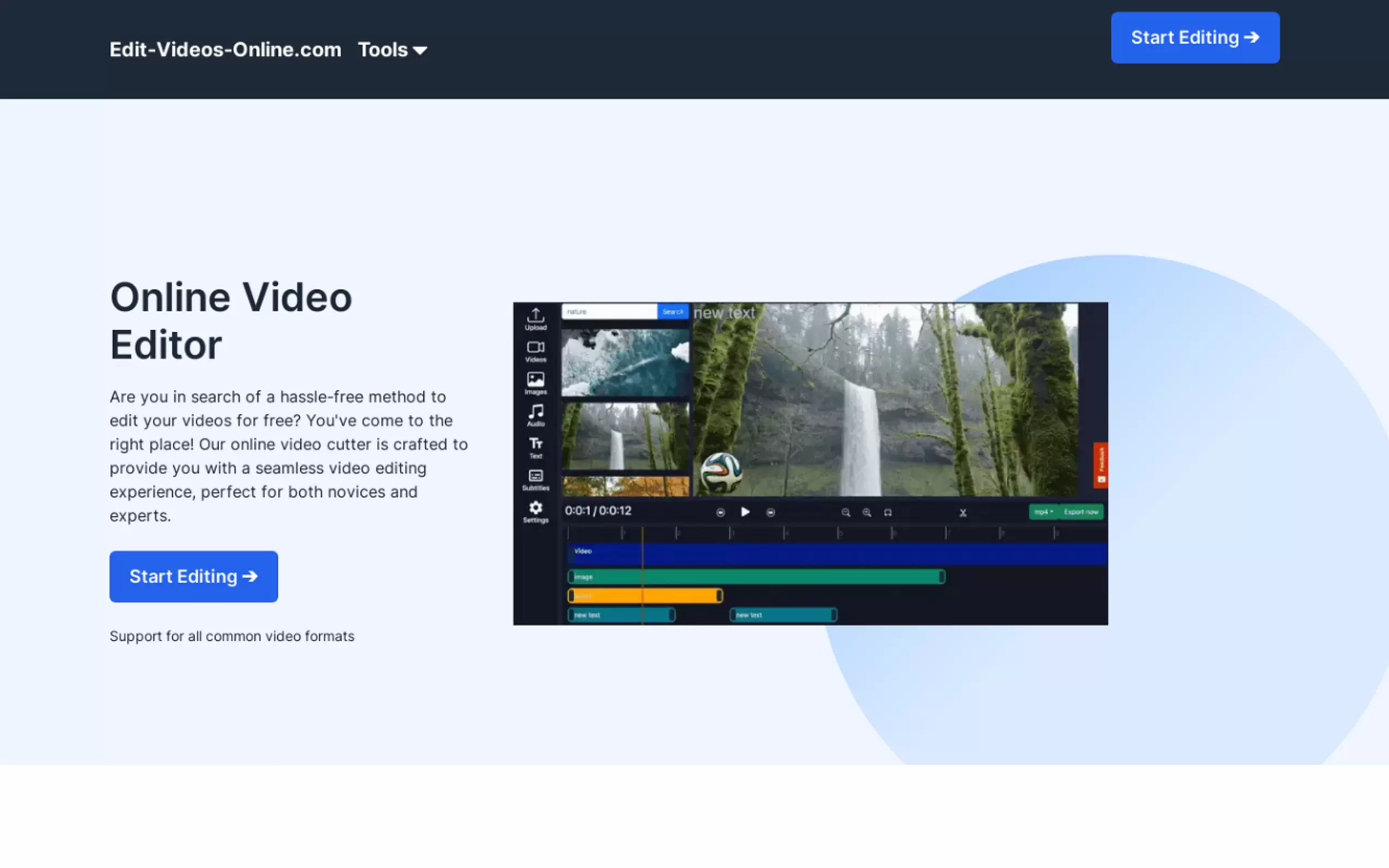The height and width of the screenshot is (868, 1389).
Task: Click the Search button for nature clips
Action: click(672, 311)
